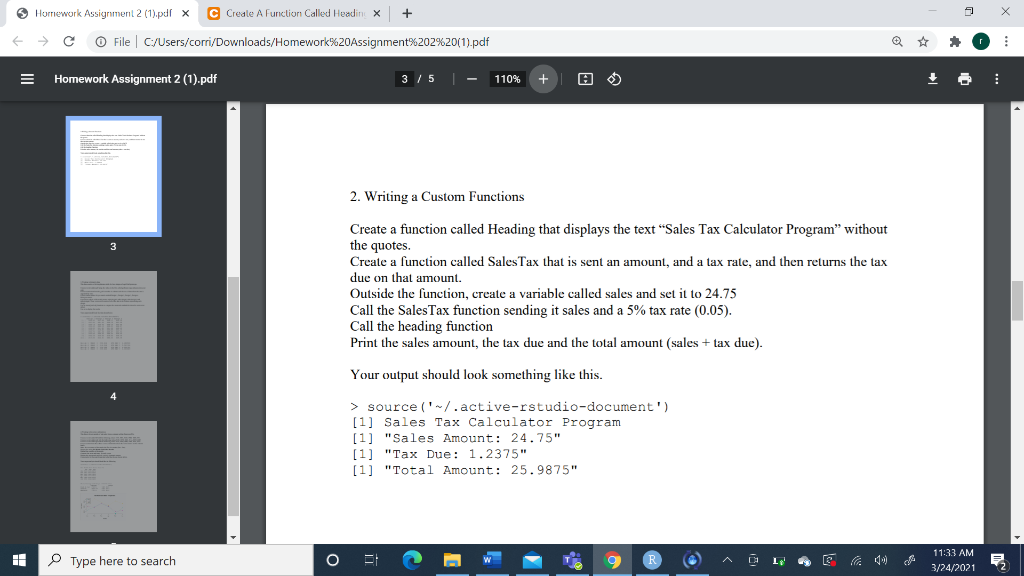The height and width of the screenshot is (576, 1024).
Task: Go back in browser history
Action: (18, 42)
